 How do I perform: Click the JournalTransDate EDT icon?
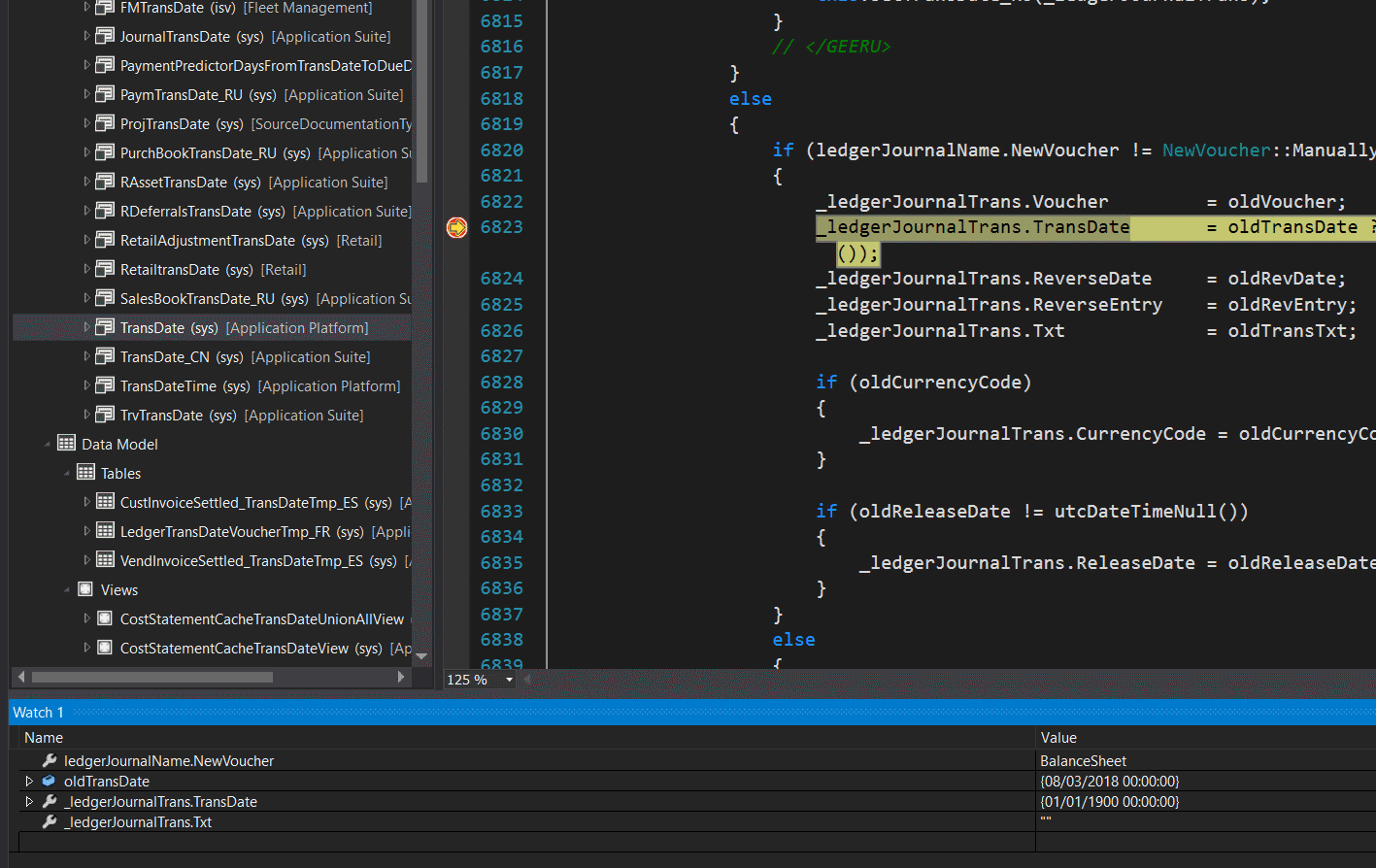click(105, 37)
